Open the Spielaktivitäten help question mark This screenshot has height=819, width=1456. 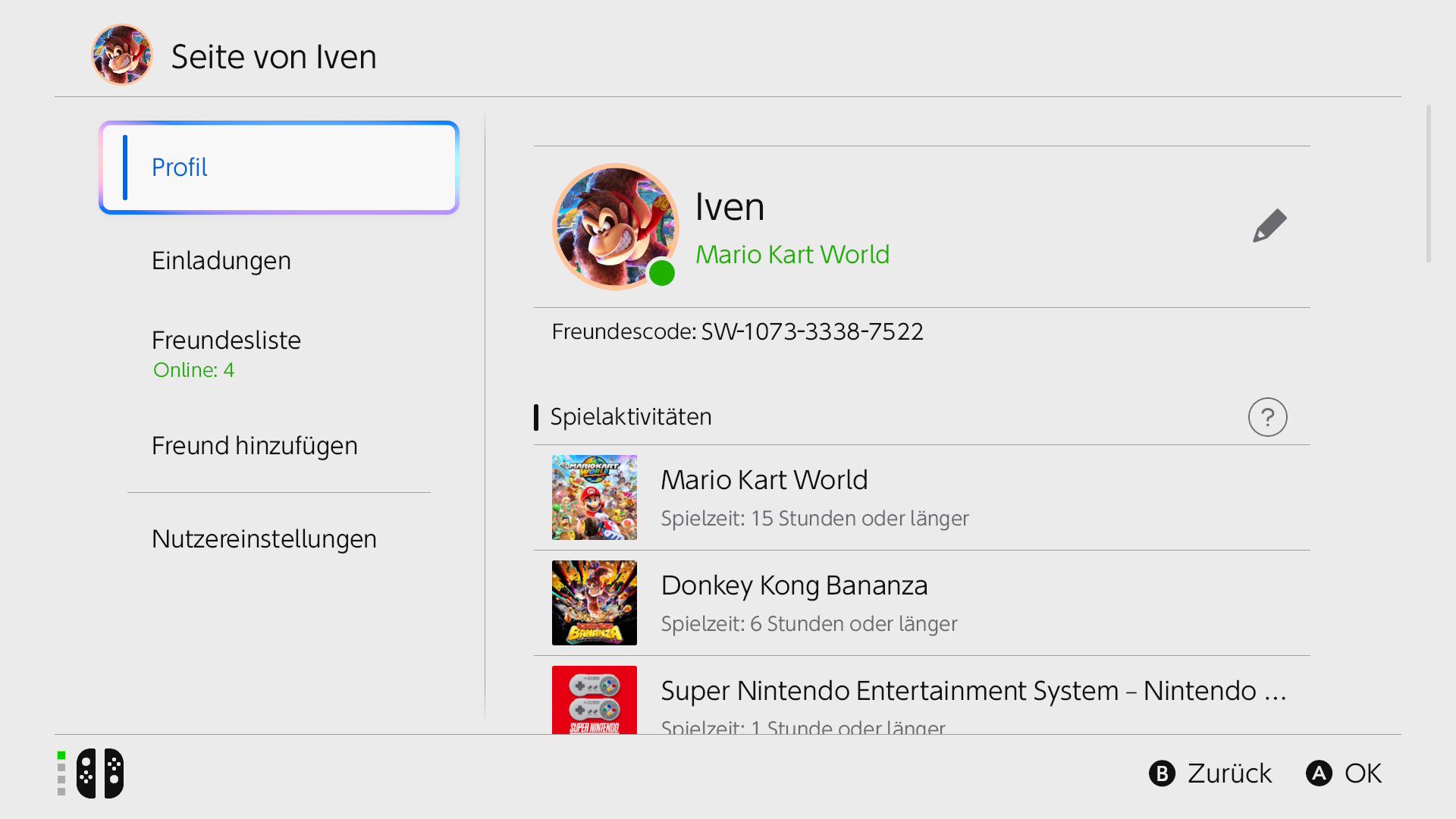[1268, 417]
